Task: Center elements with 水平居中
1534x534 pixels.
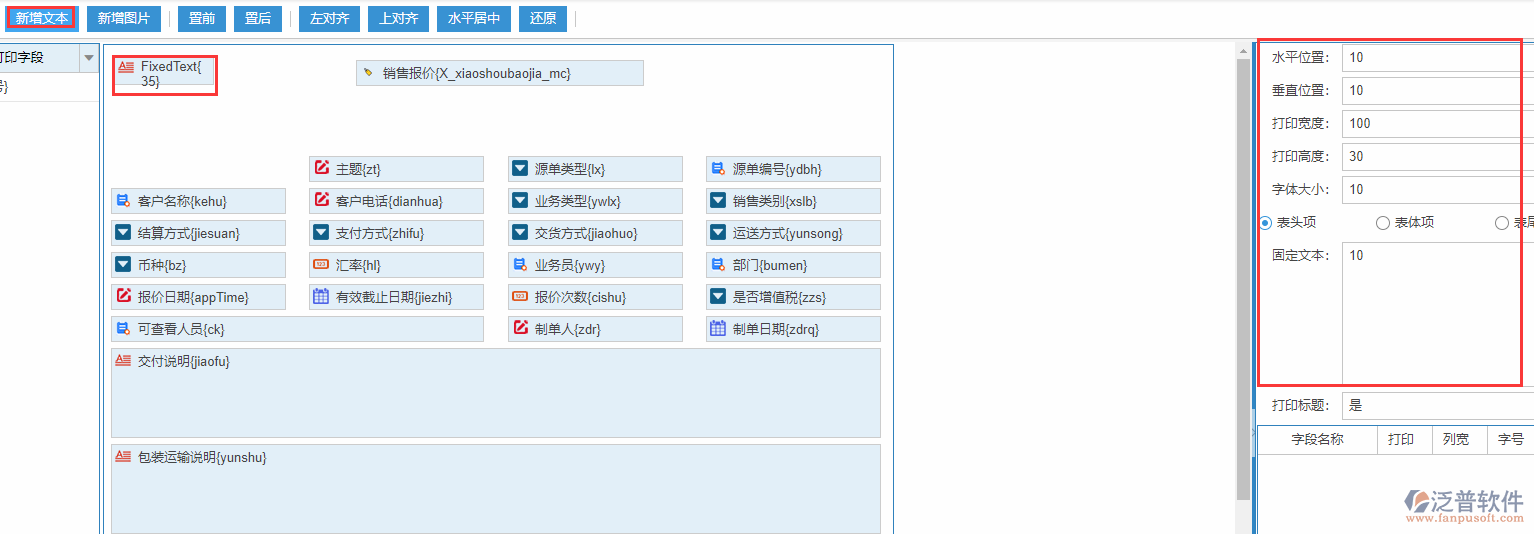Action: tap(474, 18)
